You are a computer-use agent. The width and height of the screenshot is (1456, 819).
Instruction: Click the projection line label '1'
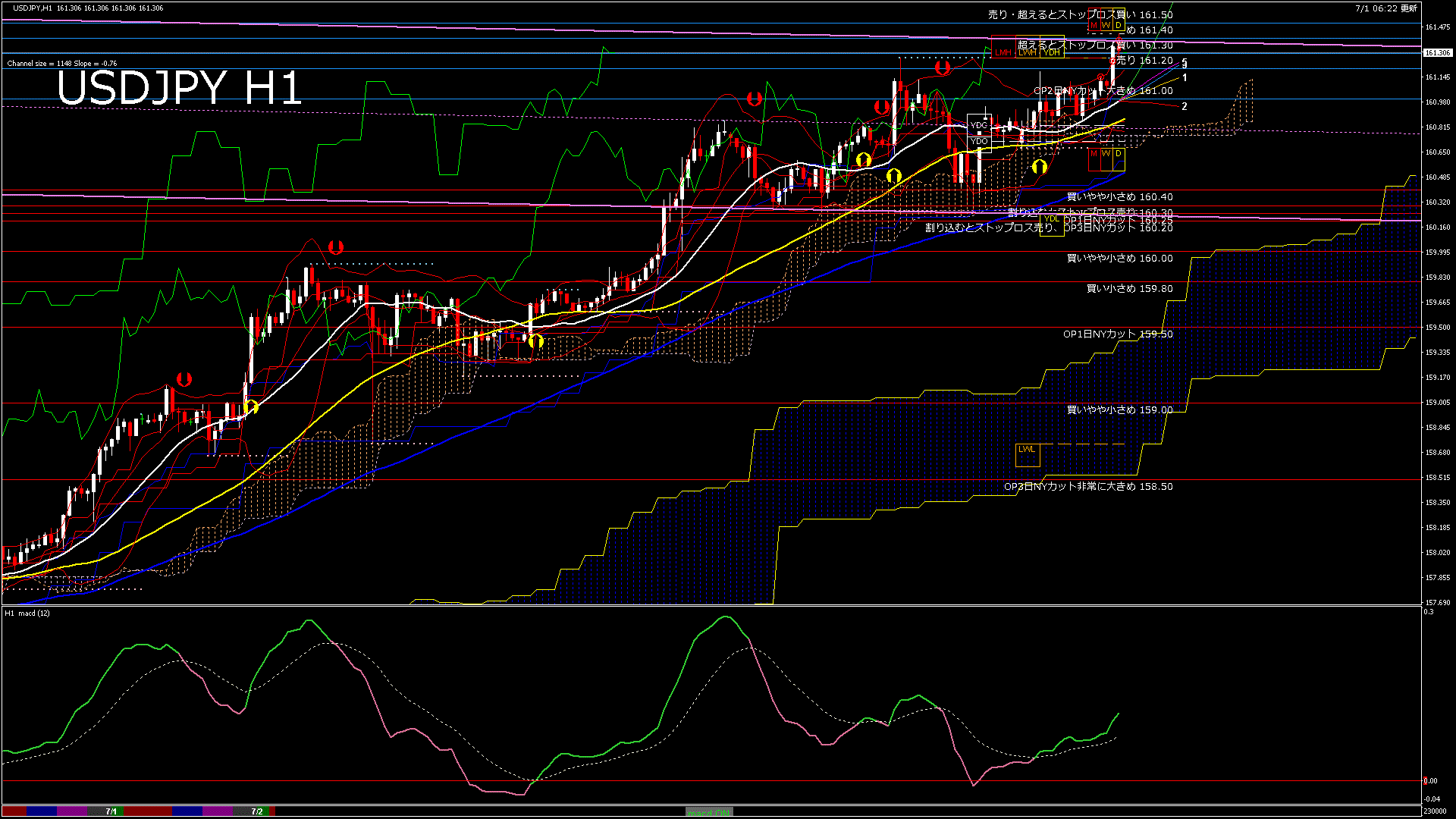pyautogui.click(x=1185, y=78)
